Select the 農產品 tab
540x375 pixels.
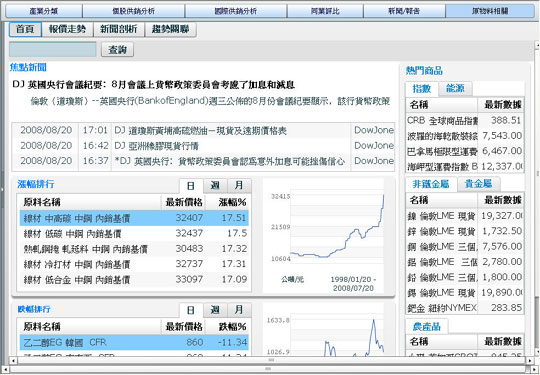click(x=427, y=326)
